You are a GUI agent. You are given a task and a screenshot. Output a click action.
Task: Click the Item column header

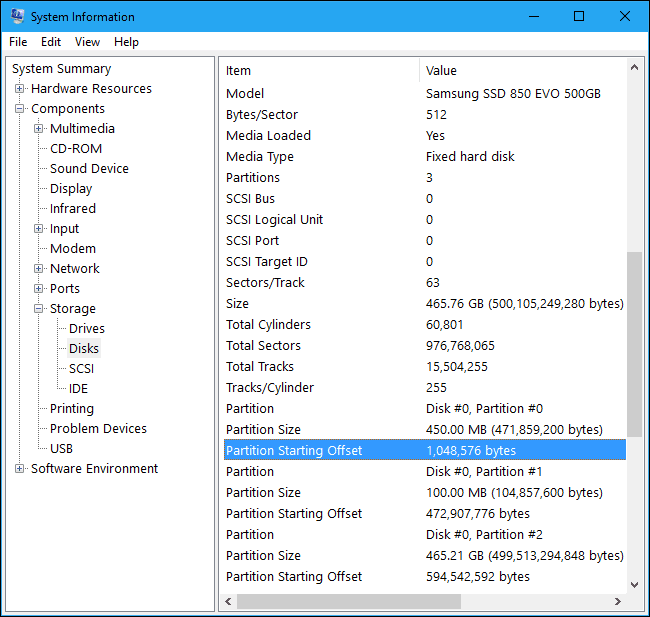(318, 71)
